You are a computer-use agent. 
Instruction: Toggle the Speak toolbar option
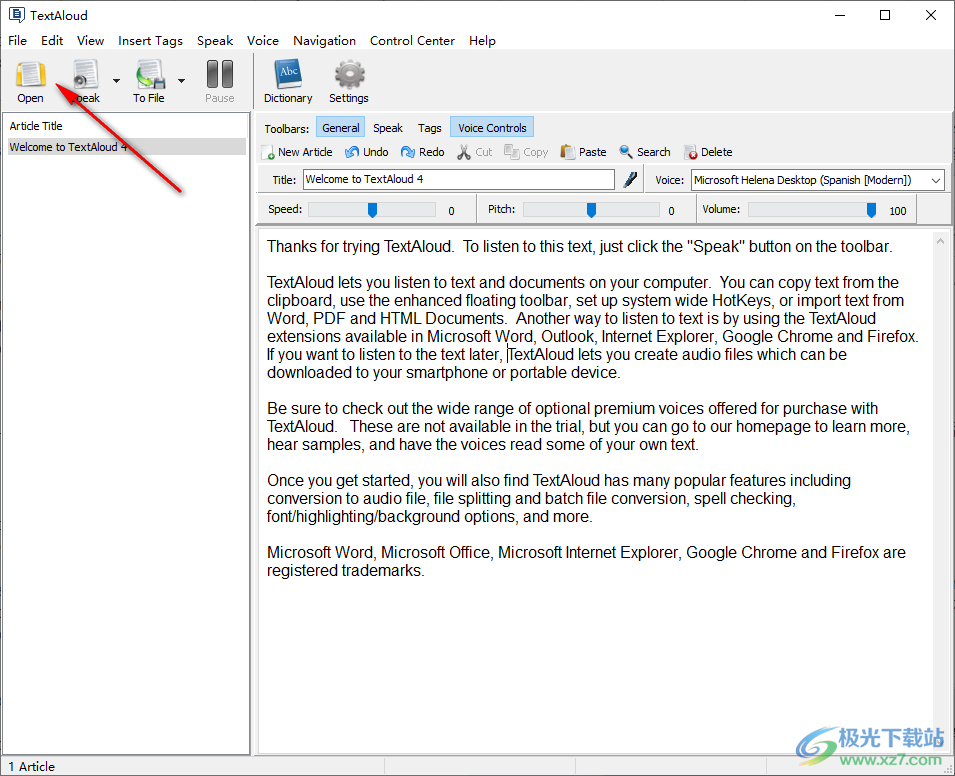click(x=388, y=128)
